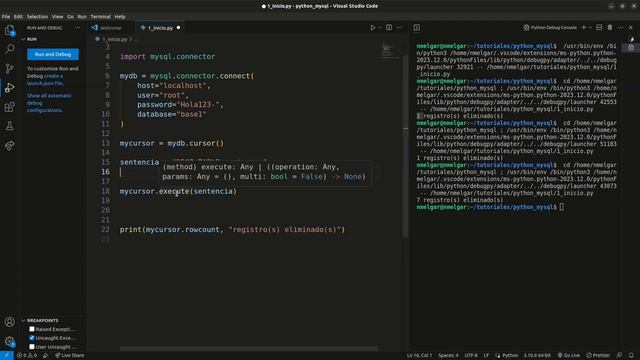
Task: Open the Extensions view icon
Action: click(9, 107)
